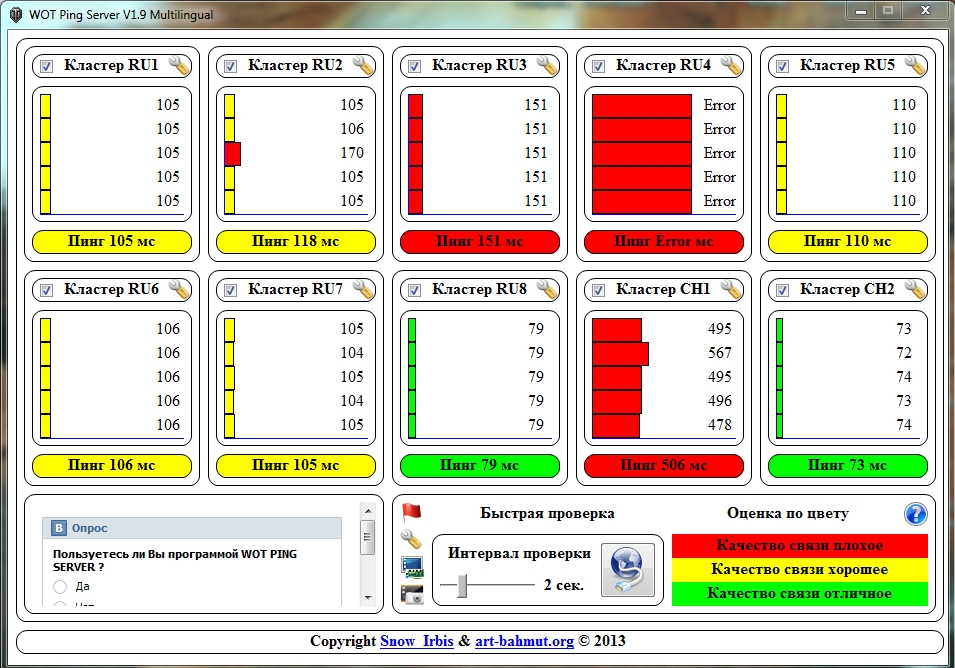Viewport: 955px width, 668px height.
Task: Click the 170 ping value in RU2
Action: pos(352,153)
